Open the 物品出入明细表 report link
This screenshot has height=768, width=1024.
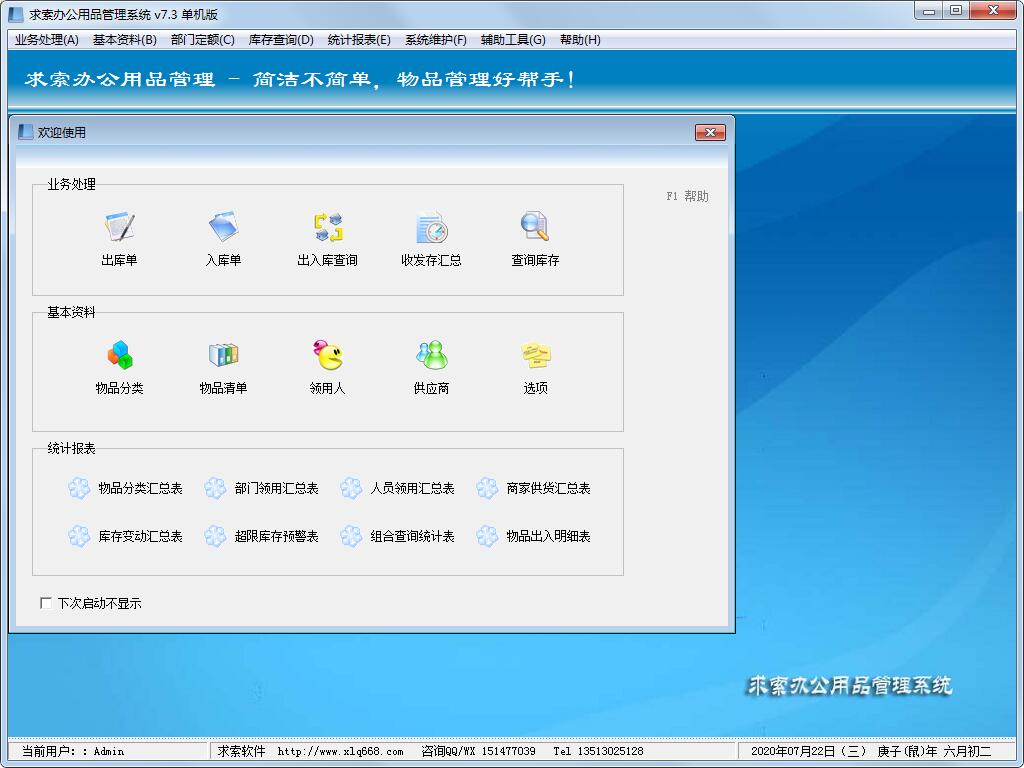tap(548, 536)
